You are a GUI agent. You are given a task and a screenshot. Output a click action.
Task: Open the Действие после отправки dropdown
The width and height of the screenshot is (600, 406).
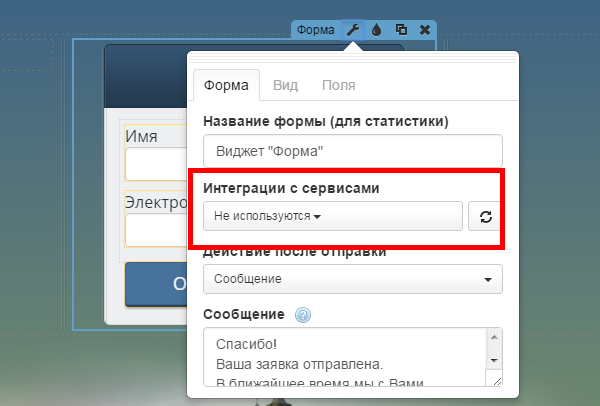[x=352, y=279]
